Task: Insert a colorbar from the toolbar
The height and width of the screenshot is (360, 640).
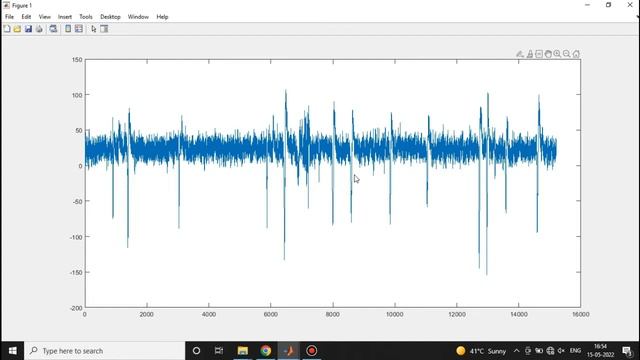Action: click(68, 29)
